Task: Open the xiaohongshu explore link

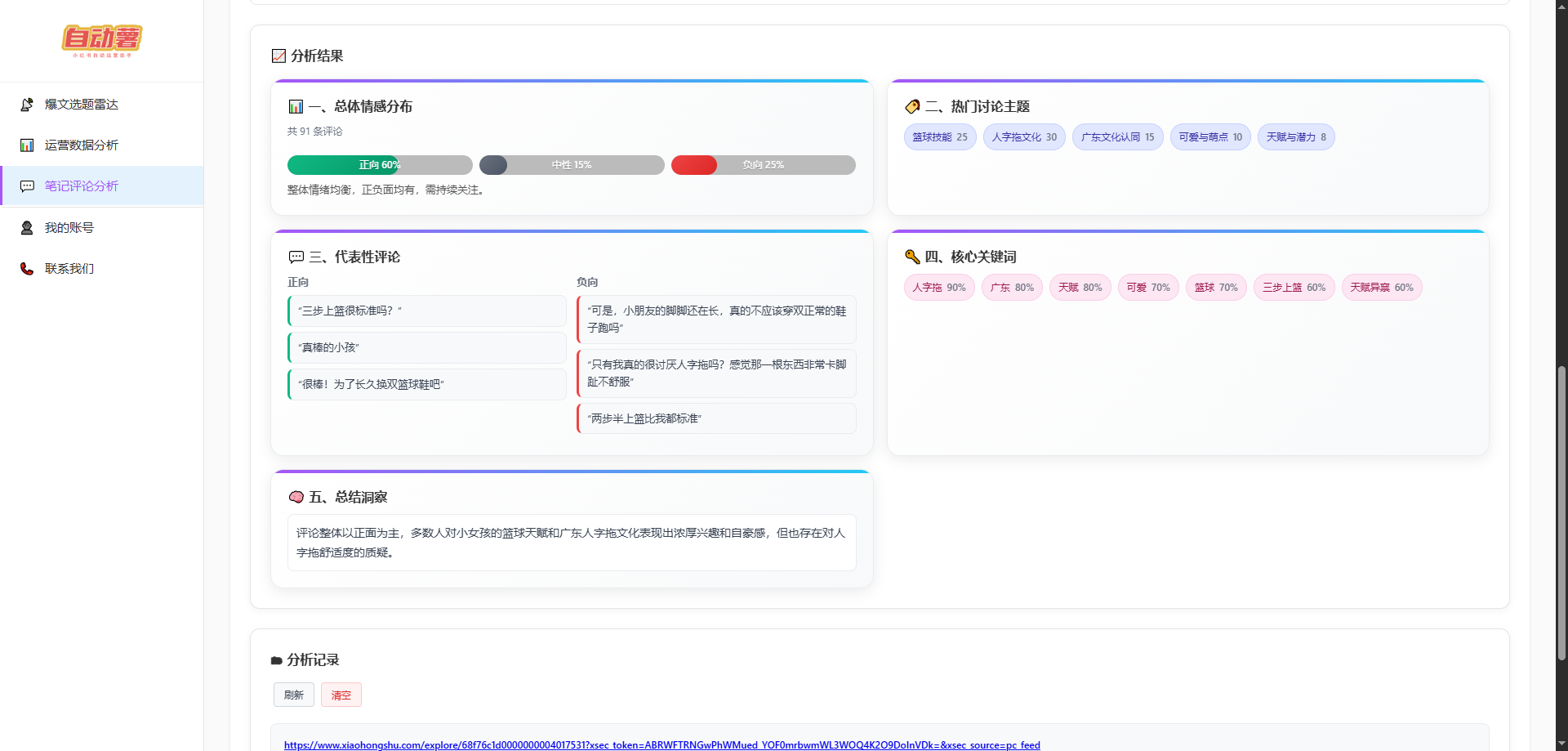Action: pyautogui.click(x=661, y=744)
